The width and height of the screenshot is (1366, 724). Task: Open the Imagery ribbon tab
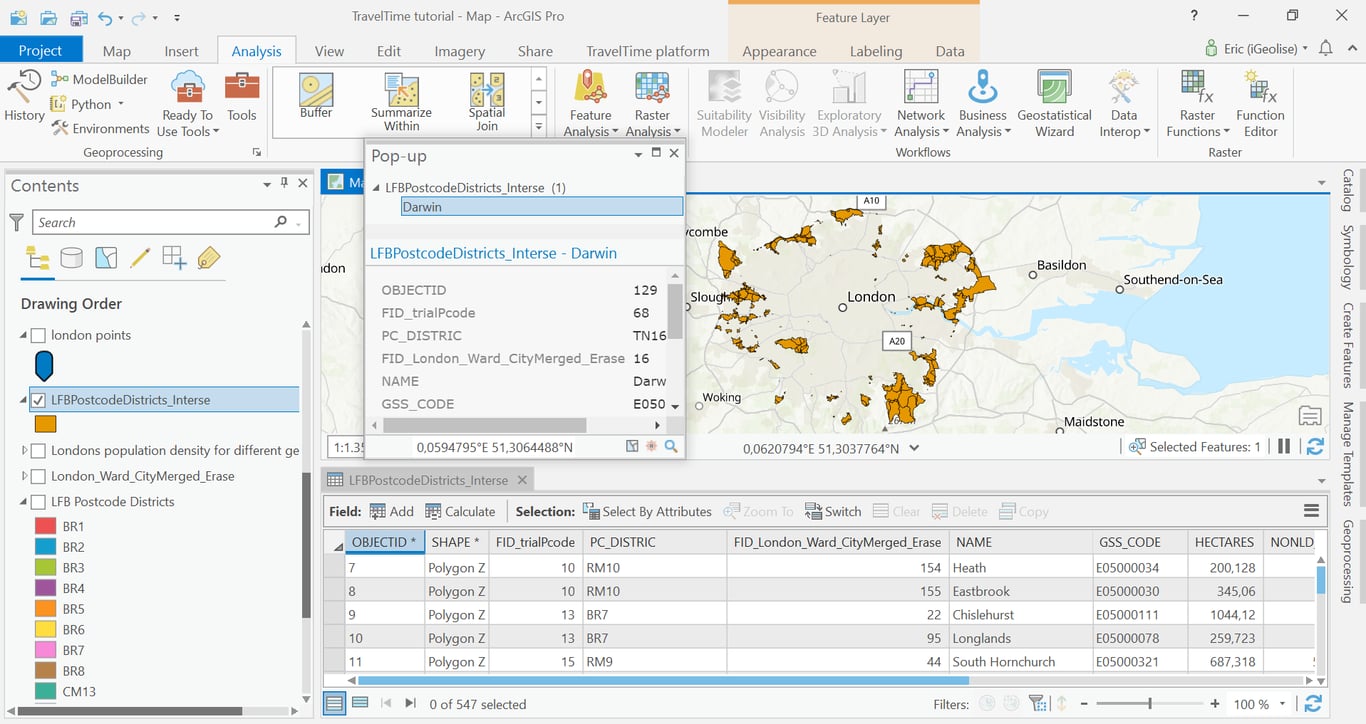click(x=459, y=51)
